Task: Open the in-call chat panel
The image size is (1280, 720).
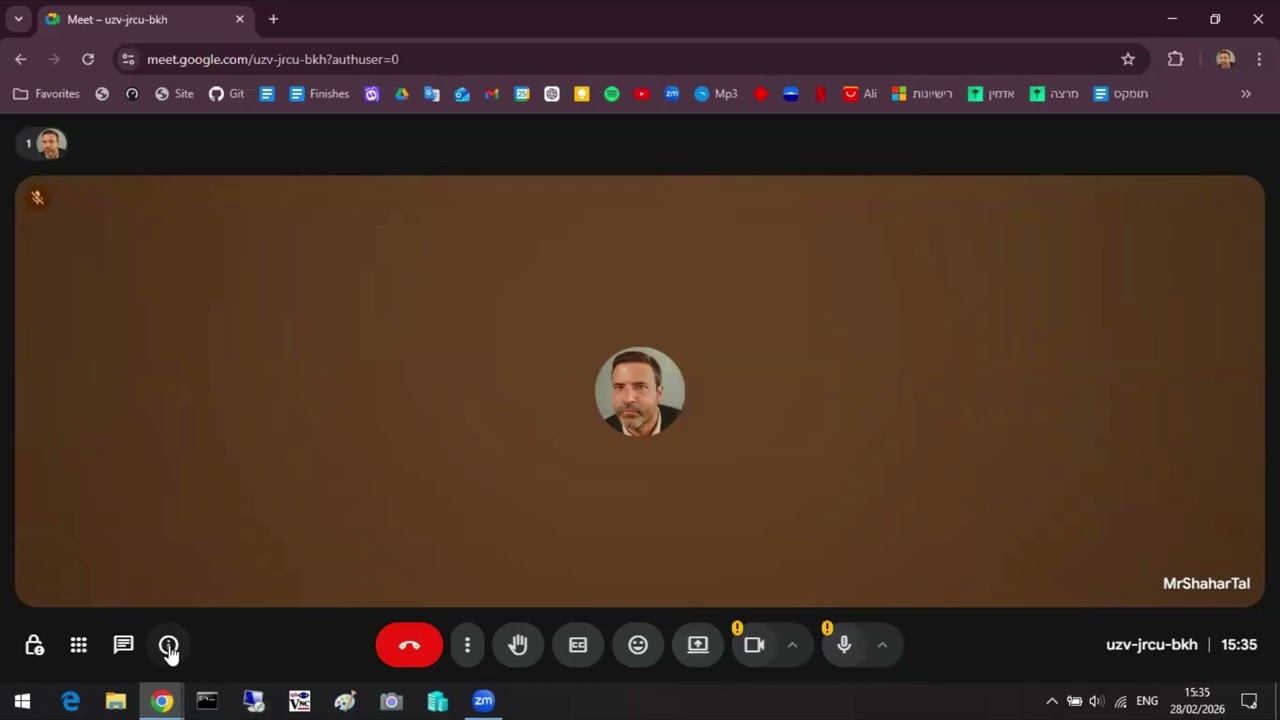Action: click(x=124, y=645)
